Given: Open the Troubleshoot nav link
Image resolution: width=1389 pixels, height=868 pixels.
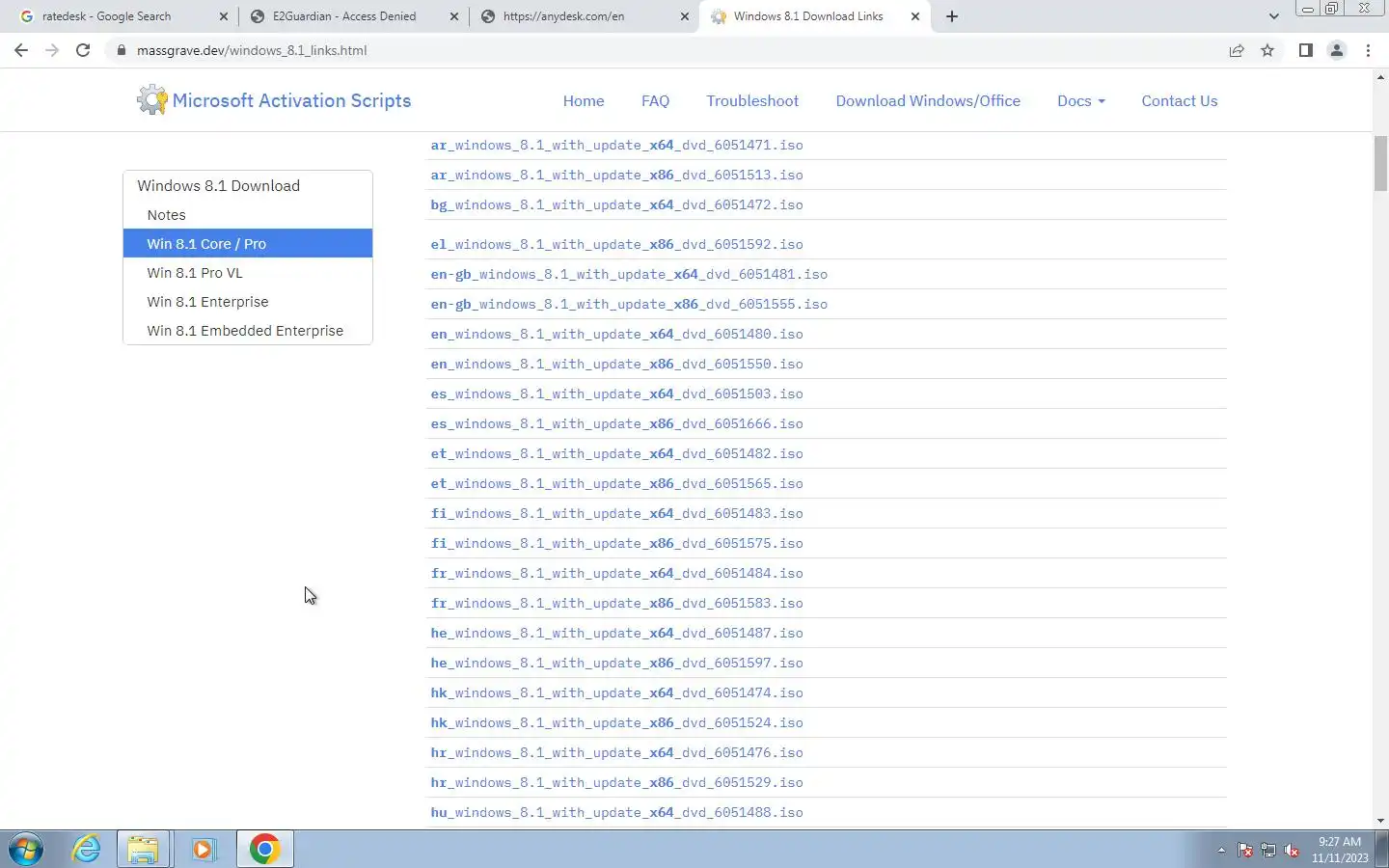Looking at the screenshot, I should (752, 100).
